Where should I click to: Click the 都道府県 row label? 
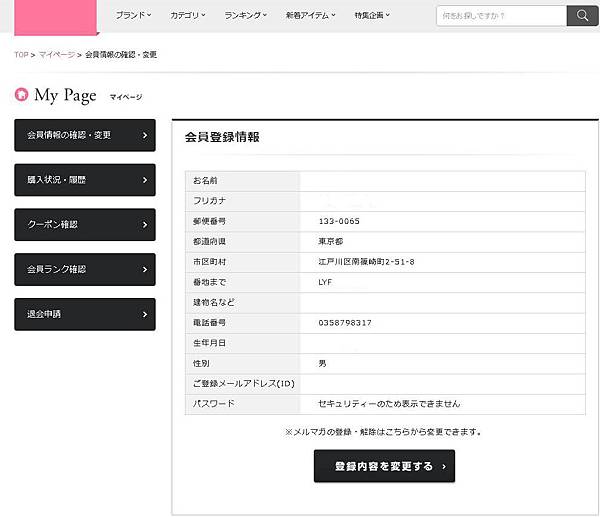tap(209, 241)
